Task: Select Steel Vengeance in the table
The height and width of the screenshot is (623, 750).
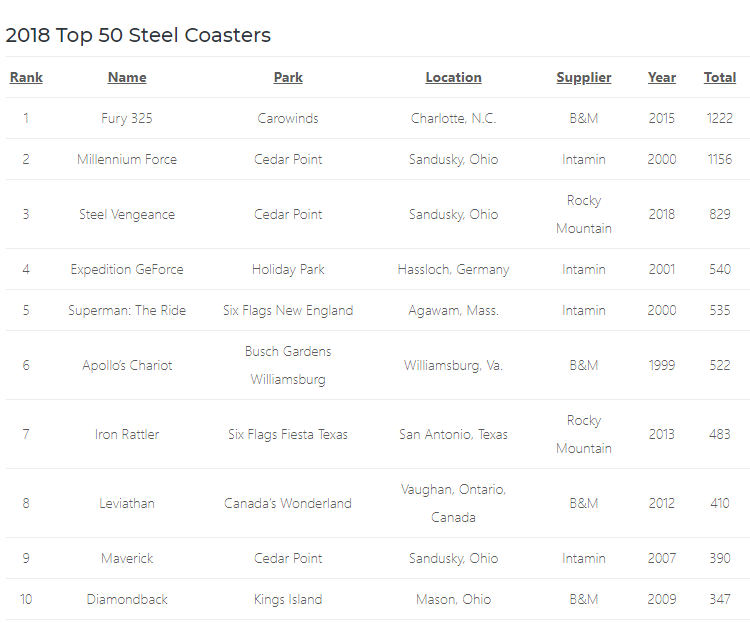Action: (127, 214)
